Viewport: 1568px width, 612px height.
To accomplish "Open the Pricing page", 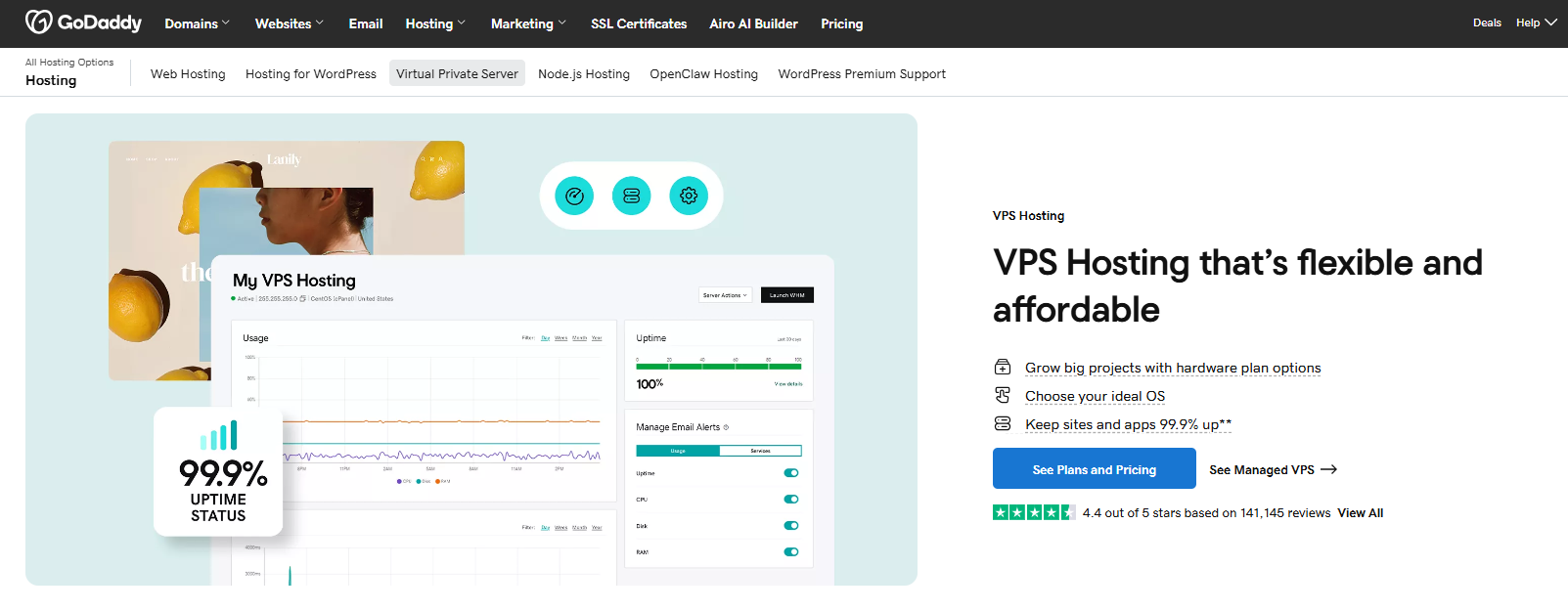I will coord(842,23).
